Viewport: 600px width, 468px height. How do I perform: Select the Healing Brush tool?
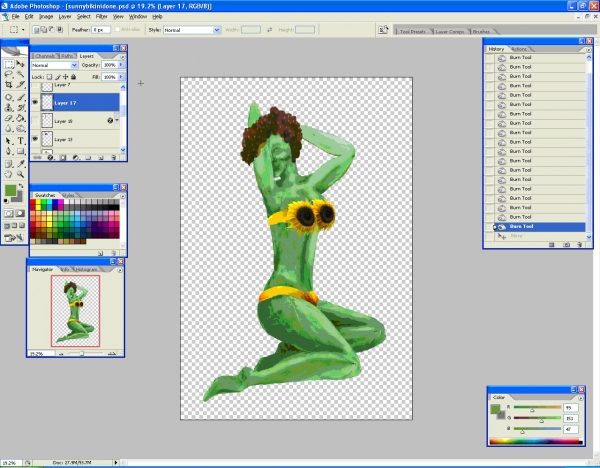pyautogui.click(x=9, y=98)
